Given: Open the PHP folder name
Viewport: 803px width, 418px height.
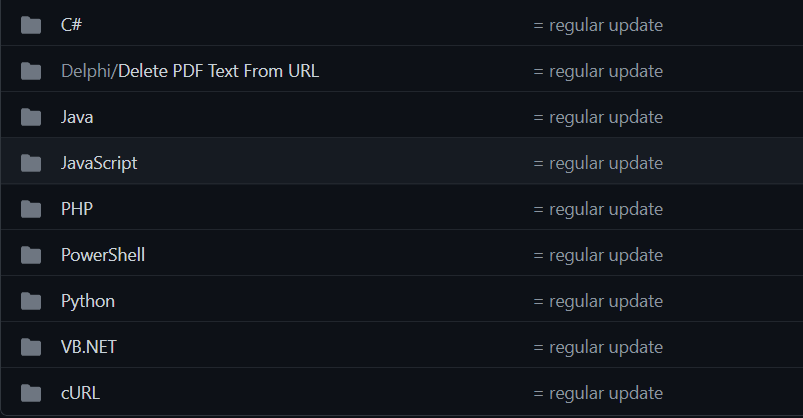Looking at the screenshot, I should click(77, 209).
